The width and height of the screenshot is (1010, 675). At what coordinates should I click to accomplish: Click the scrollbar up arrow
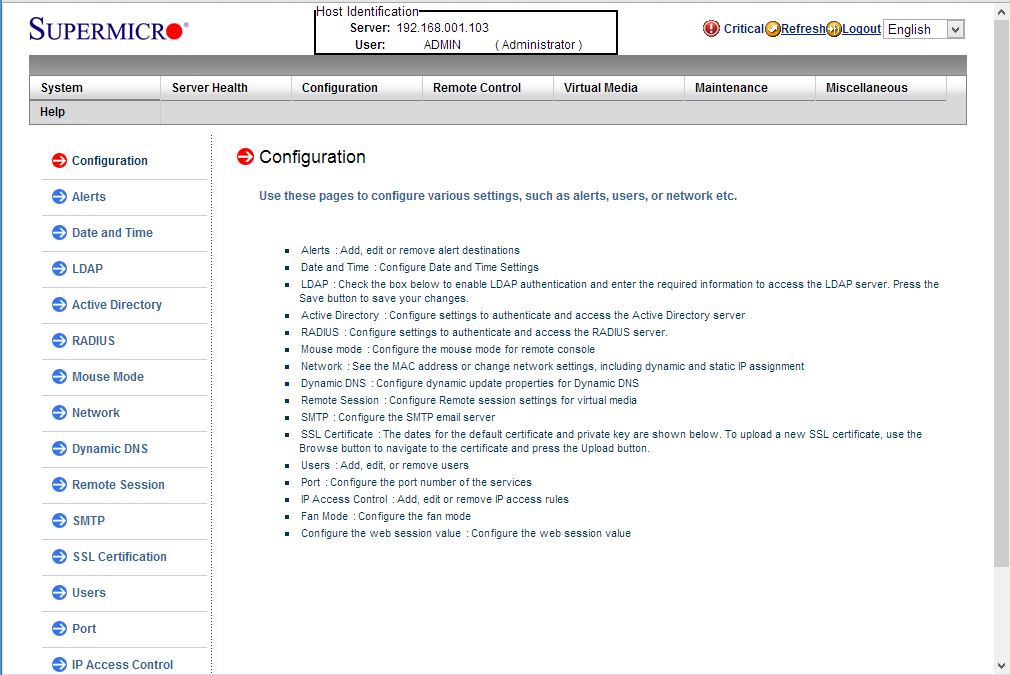tap(1002, 11)
